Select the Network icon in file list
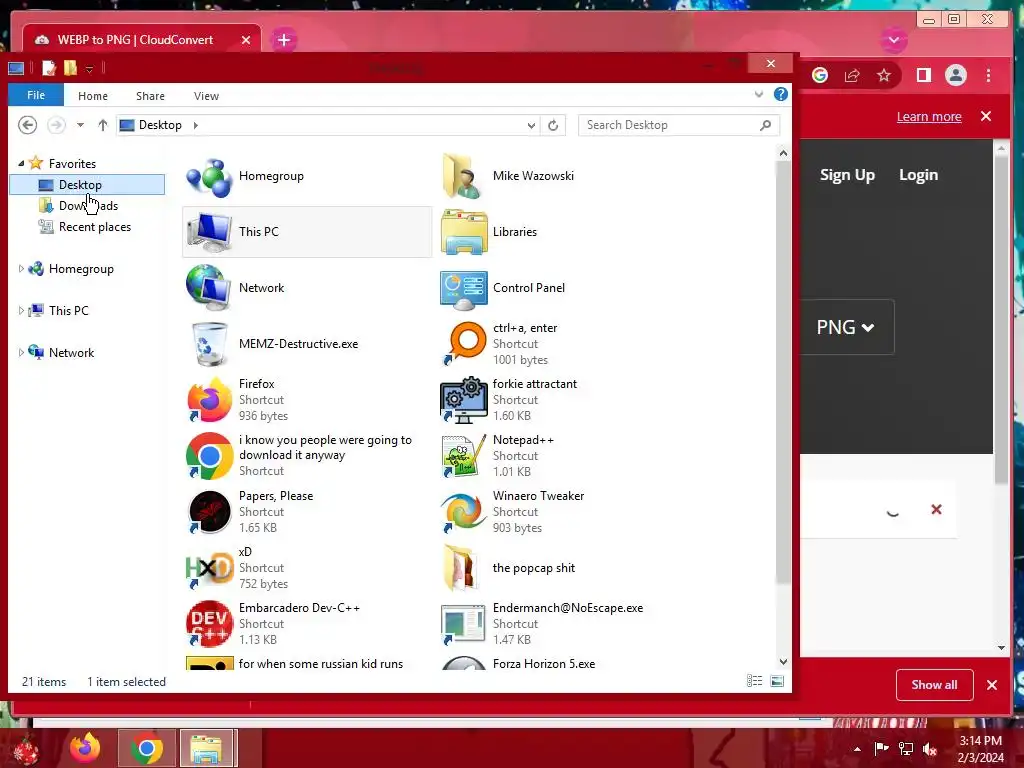Screen dimensions: 1024x768 click(x=209, y=288)
